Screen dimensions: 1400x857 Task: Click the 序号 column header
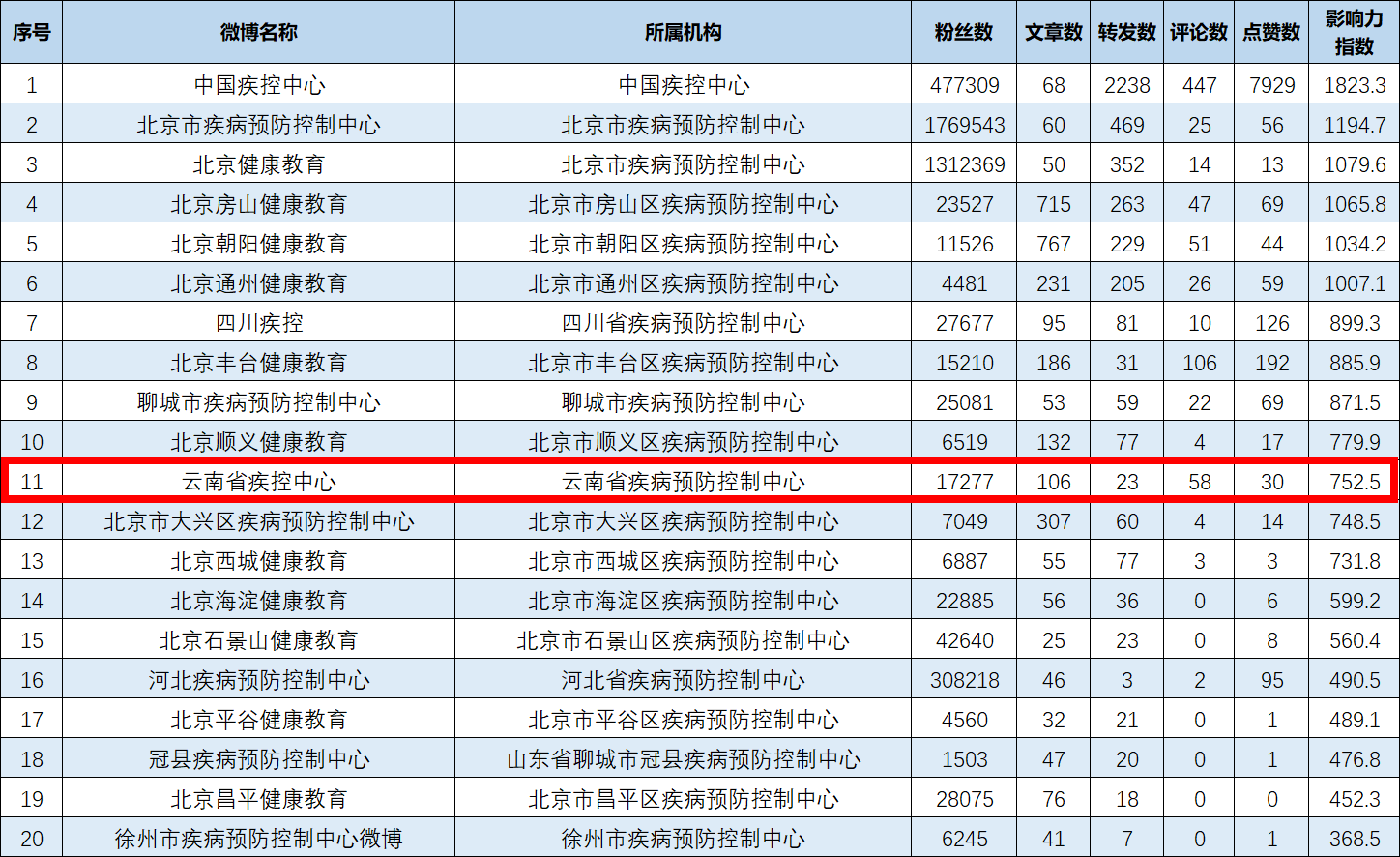(32, 32)
